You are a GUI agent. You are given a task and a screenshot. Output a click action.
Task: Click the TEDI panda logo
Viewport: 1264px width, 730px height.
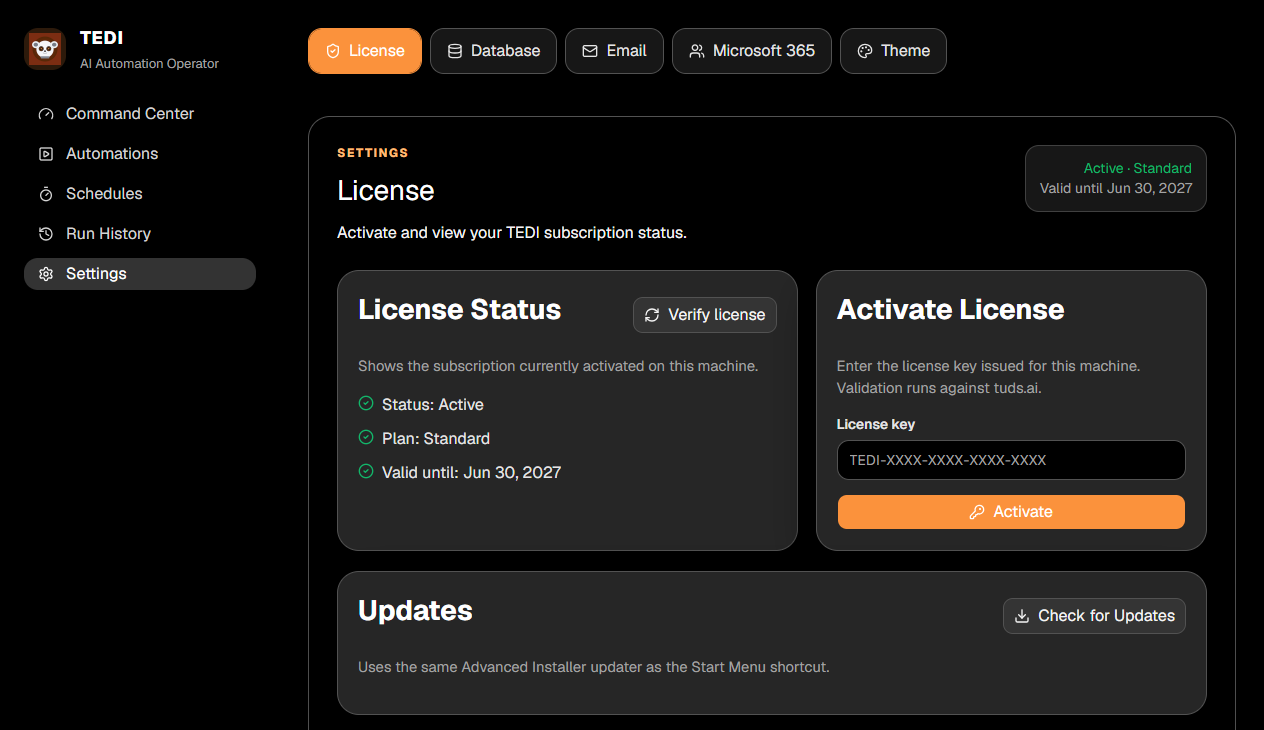pos(45,49)
